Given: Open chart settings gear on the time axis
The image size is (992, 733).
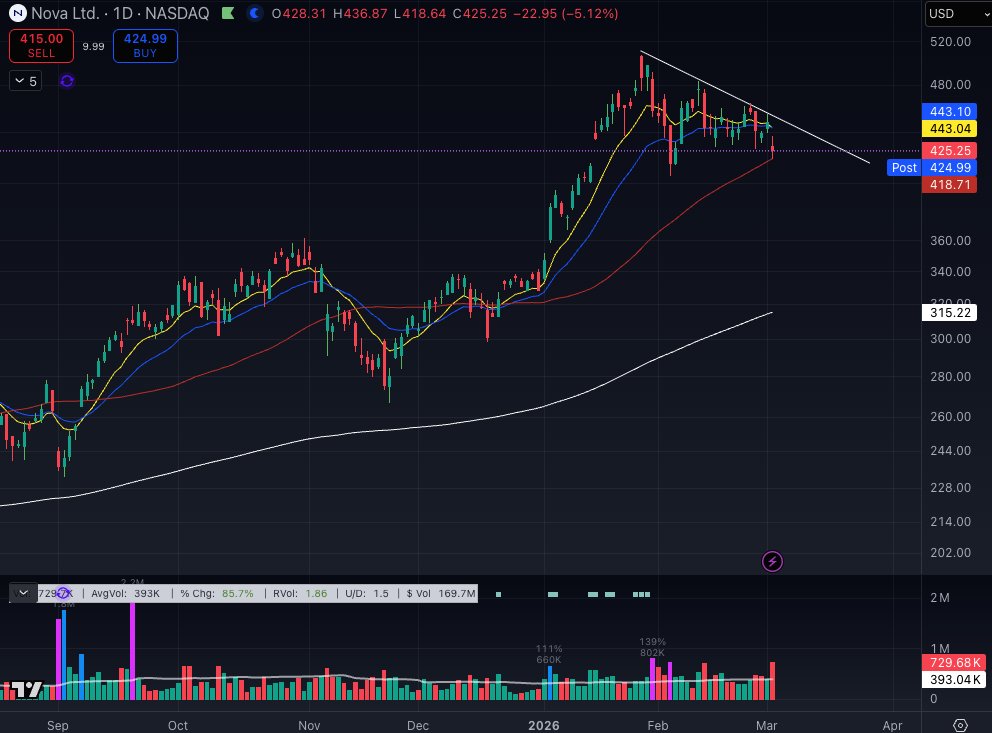Looking at the screenshot, I should point(960,725).
